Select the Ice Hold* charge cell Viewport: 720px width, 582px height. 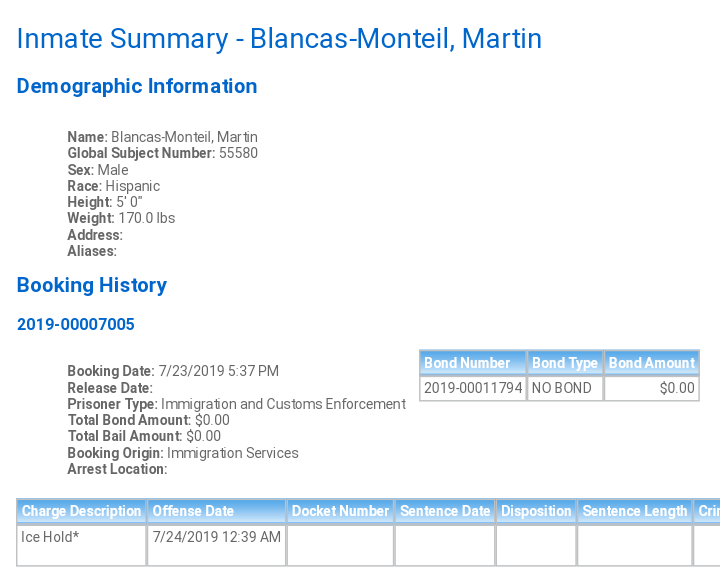tap(82, 545)
